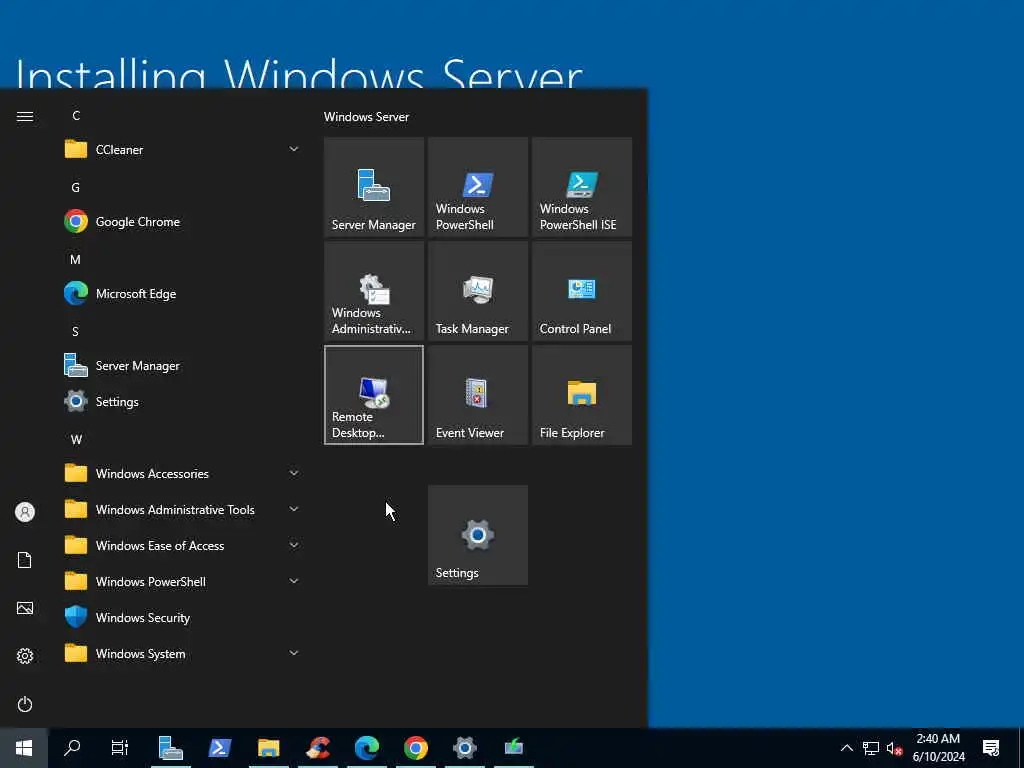The image size is (1024, 768).
Task: Open the Control Panel tile
Action: pos(582,291)
